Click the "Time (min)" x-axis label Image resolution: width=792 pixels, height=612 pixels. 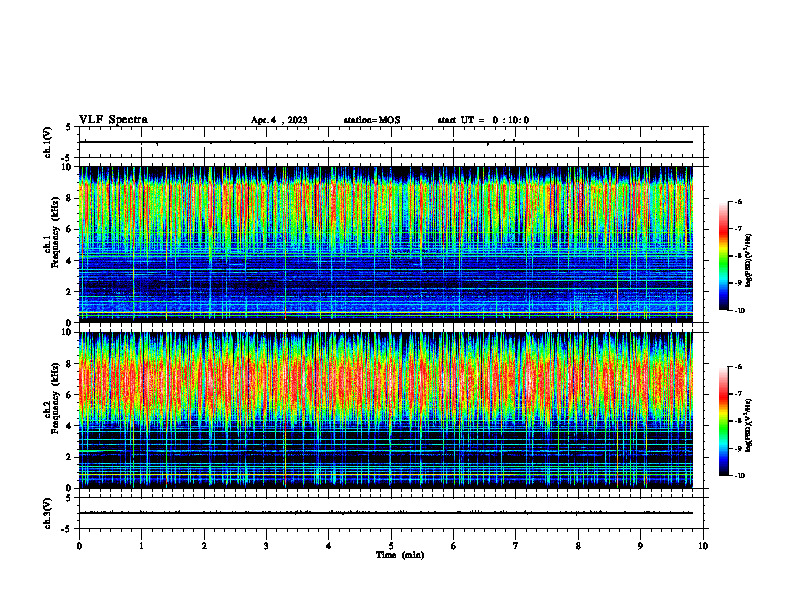[400, 555]
